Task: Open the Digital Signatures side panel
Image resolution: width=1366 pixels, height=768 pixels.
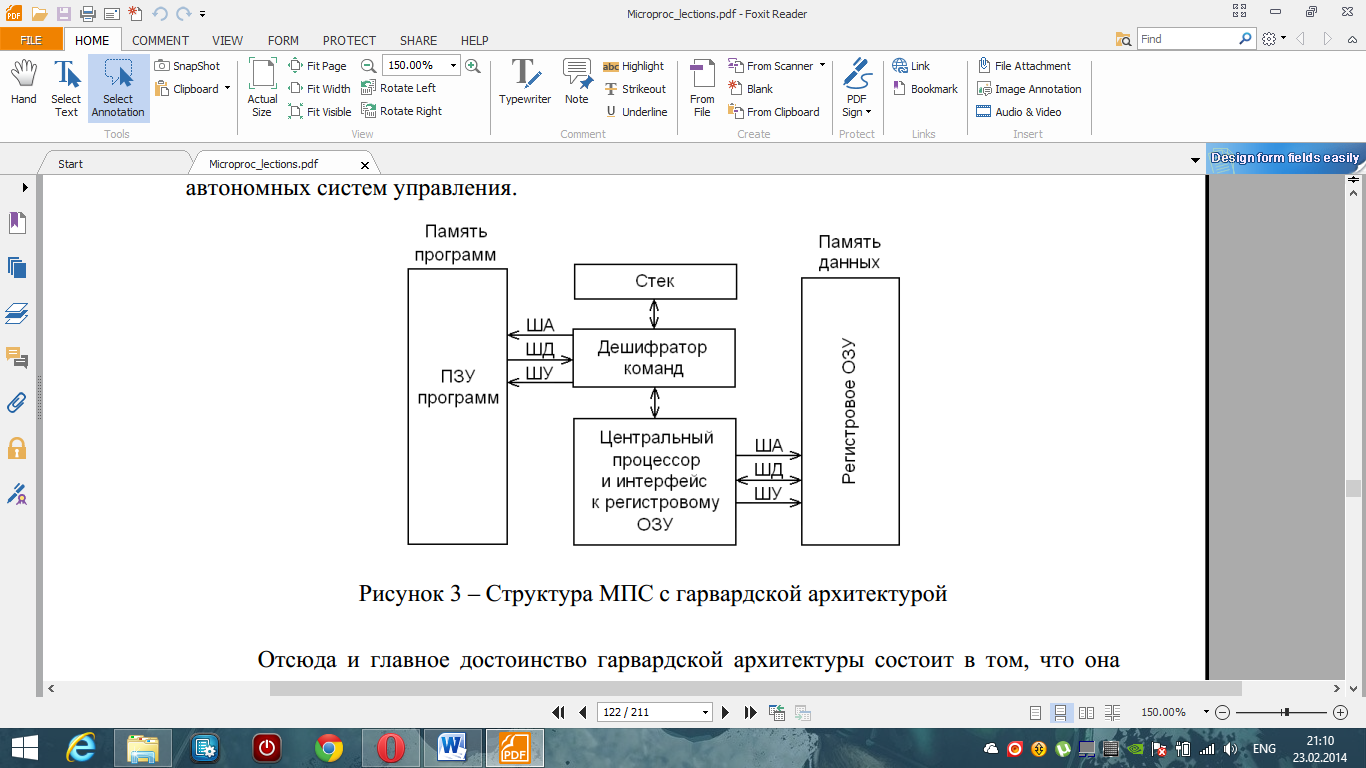Action: 17,493
